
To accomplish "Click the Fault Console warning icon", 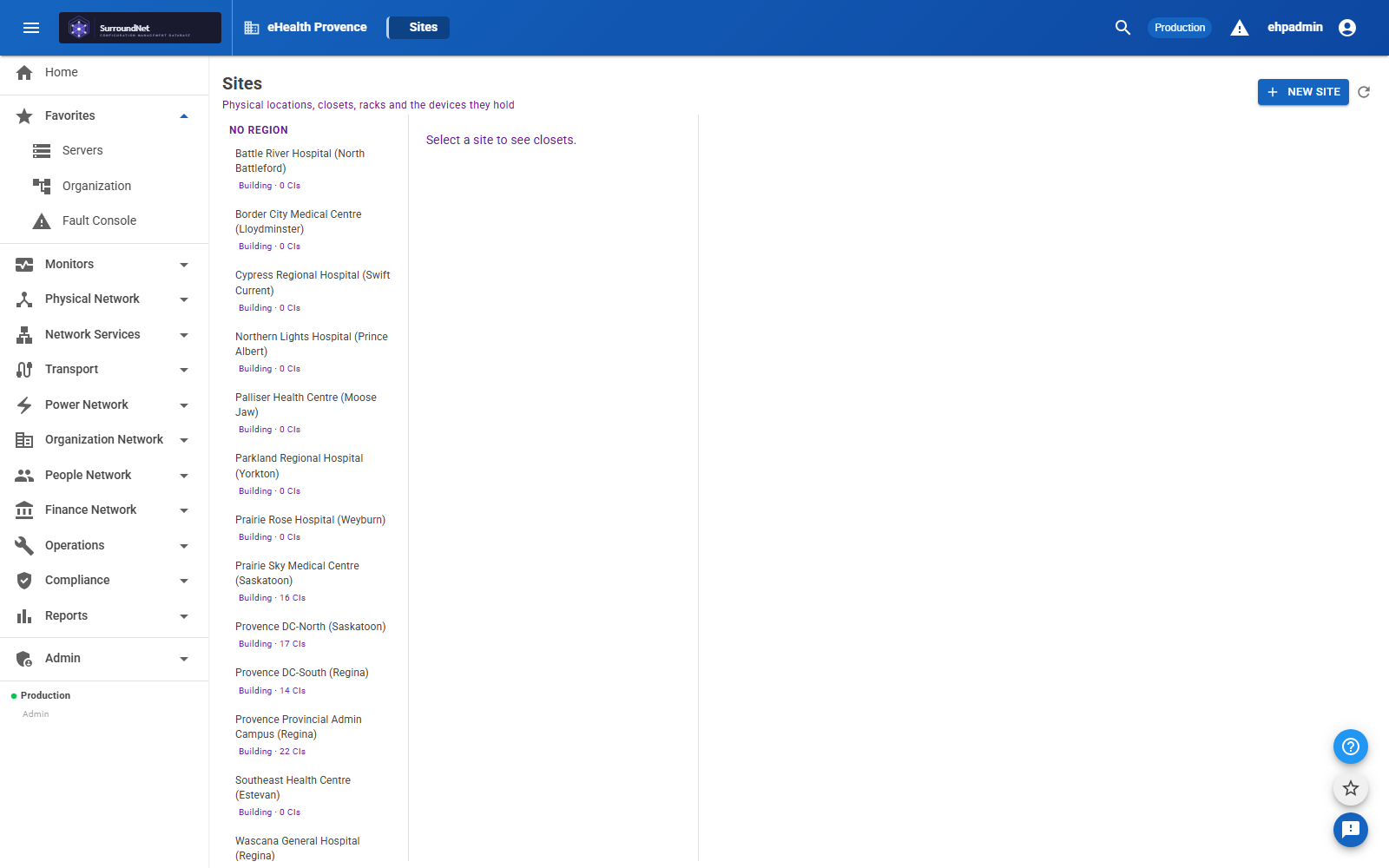I will (42, 221).
